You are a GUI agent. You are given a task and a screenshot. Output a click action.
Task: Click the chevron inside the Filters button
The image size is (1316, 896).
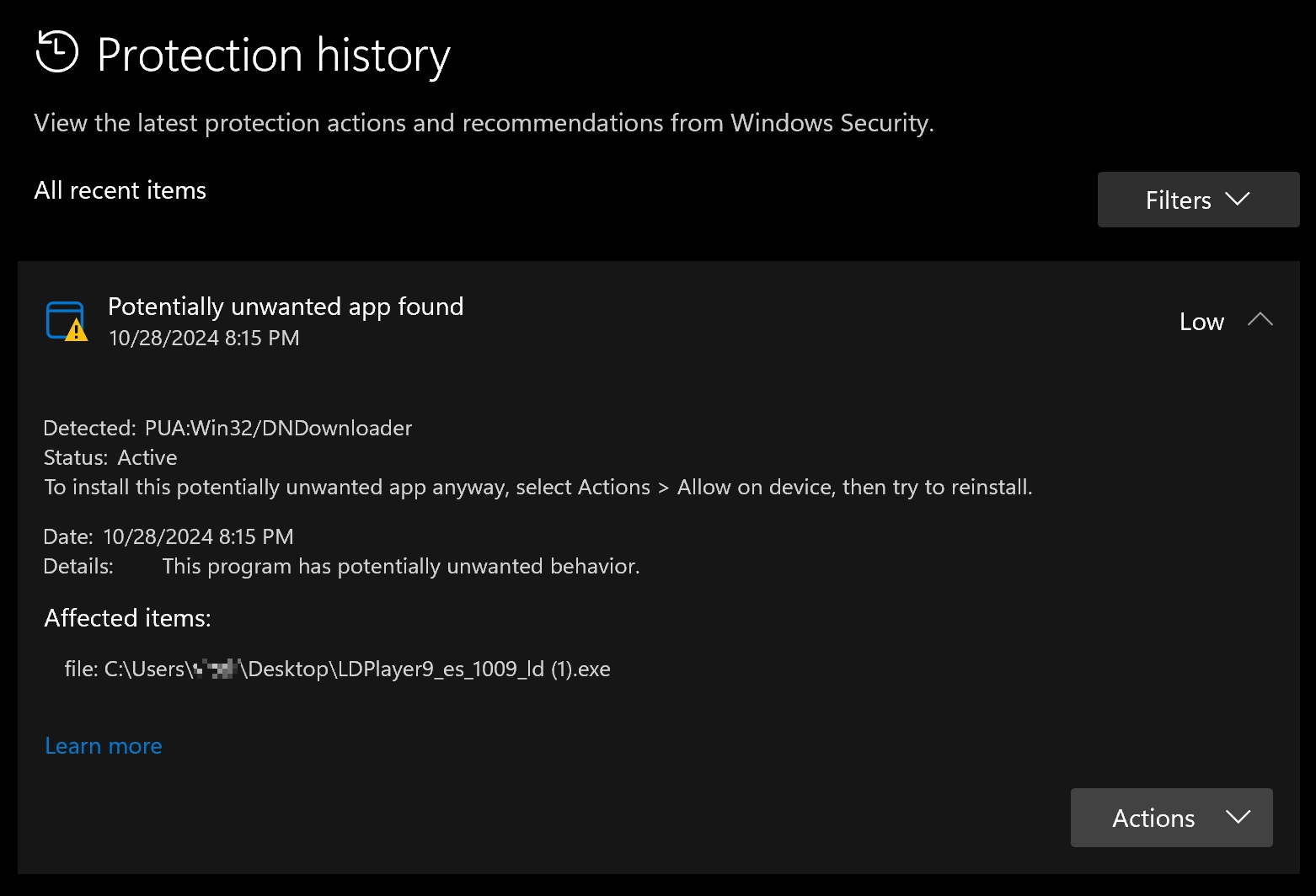tap(1238, 200)
